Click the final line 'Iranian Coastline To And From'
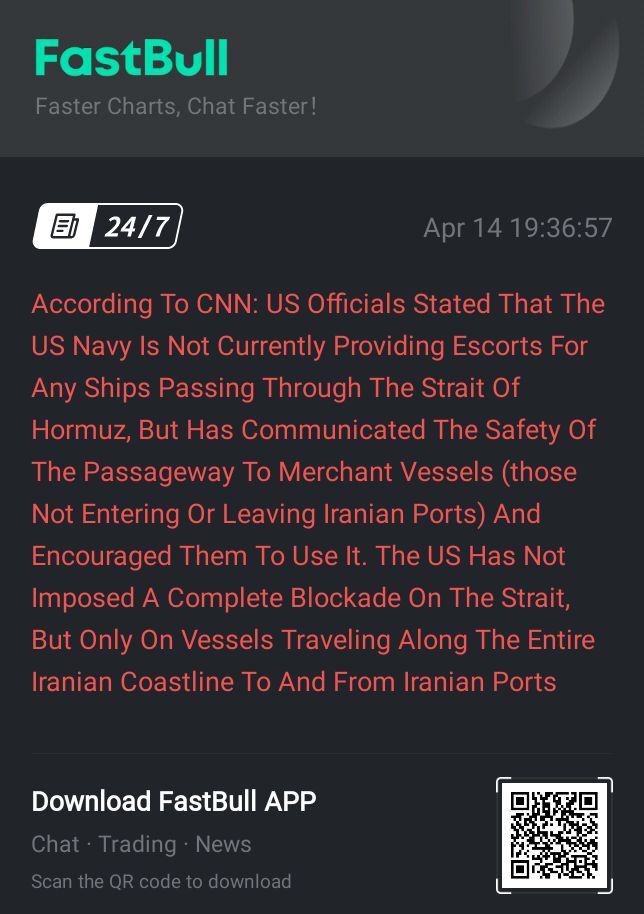Screen dimensions: 644x914 click(294, 682)
